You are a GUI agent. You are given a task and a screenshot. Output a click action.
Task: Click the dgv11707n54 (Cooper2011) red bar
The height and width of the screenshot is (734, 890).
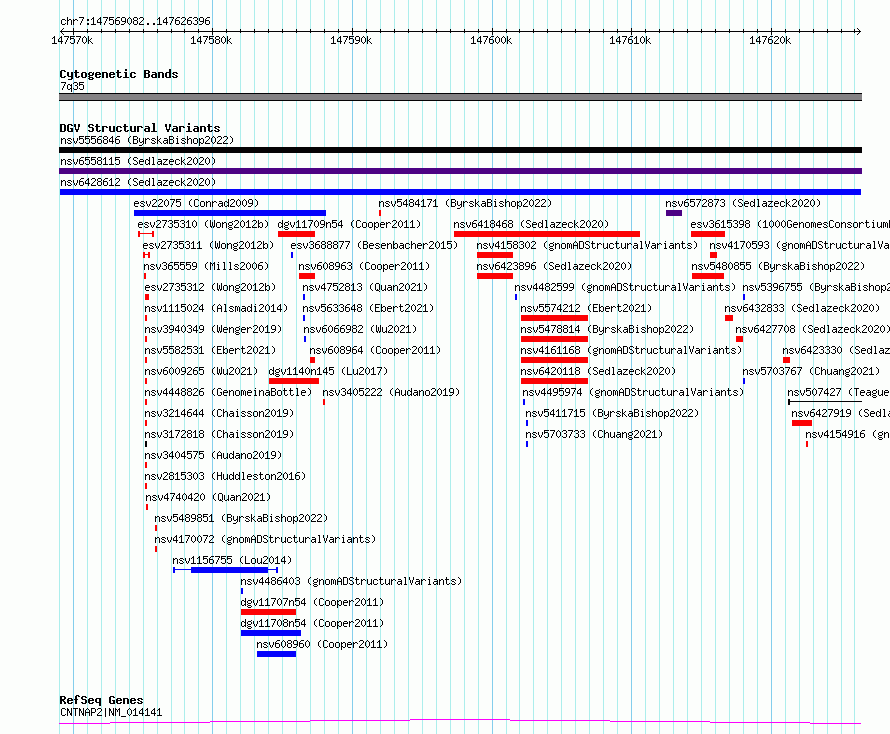coord(268,612)
